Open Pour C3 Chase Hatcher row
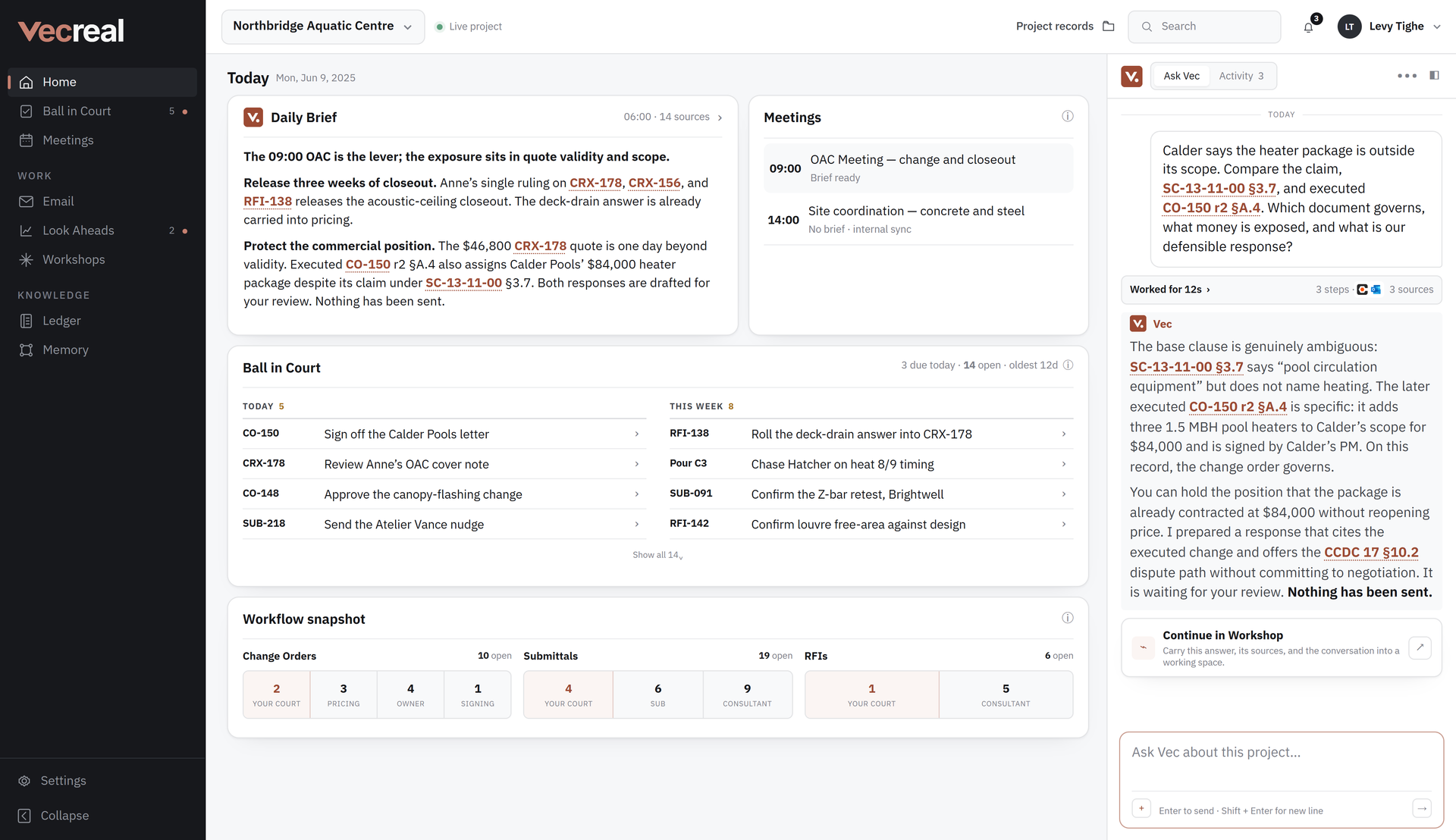 pyautogui.click(x=871, y=464)
